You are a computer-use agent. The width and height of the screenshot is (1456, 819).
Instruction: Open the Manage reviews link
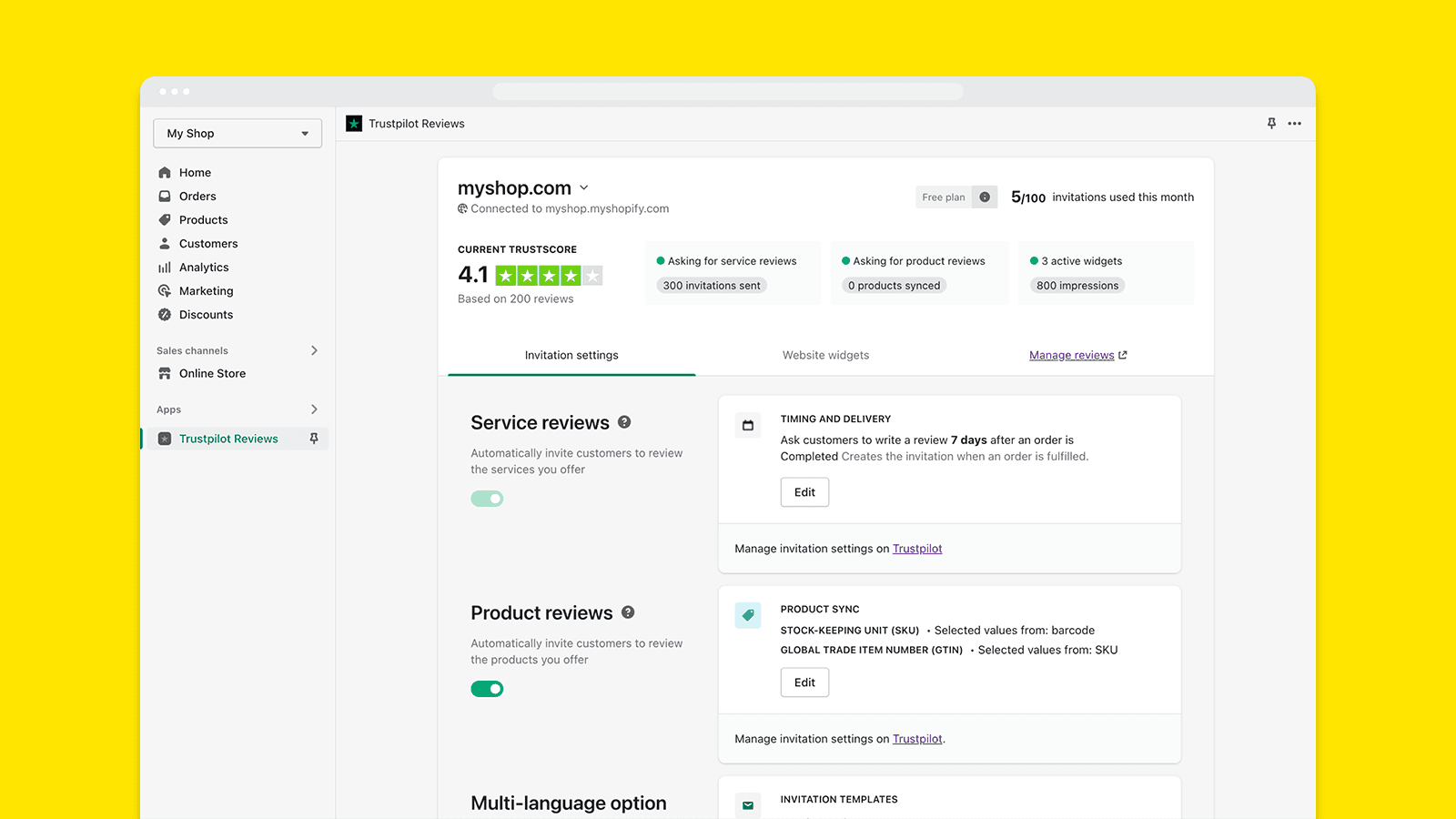pos(1071,355)
